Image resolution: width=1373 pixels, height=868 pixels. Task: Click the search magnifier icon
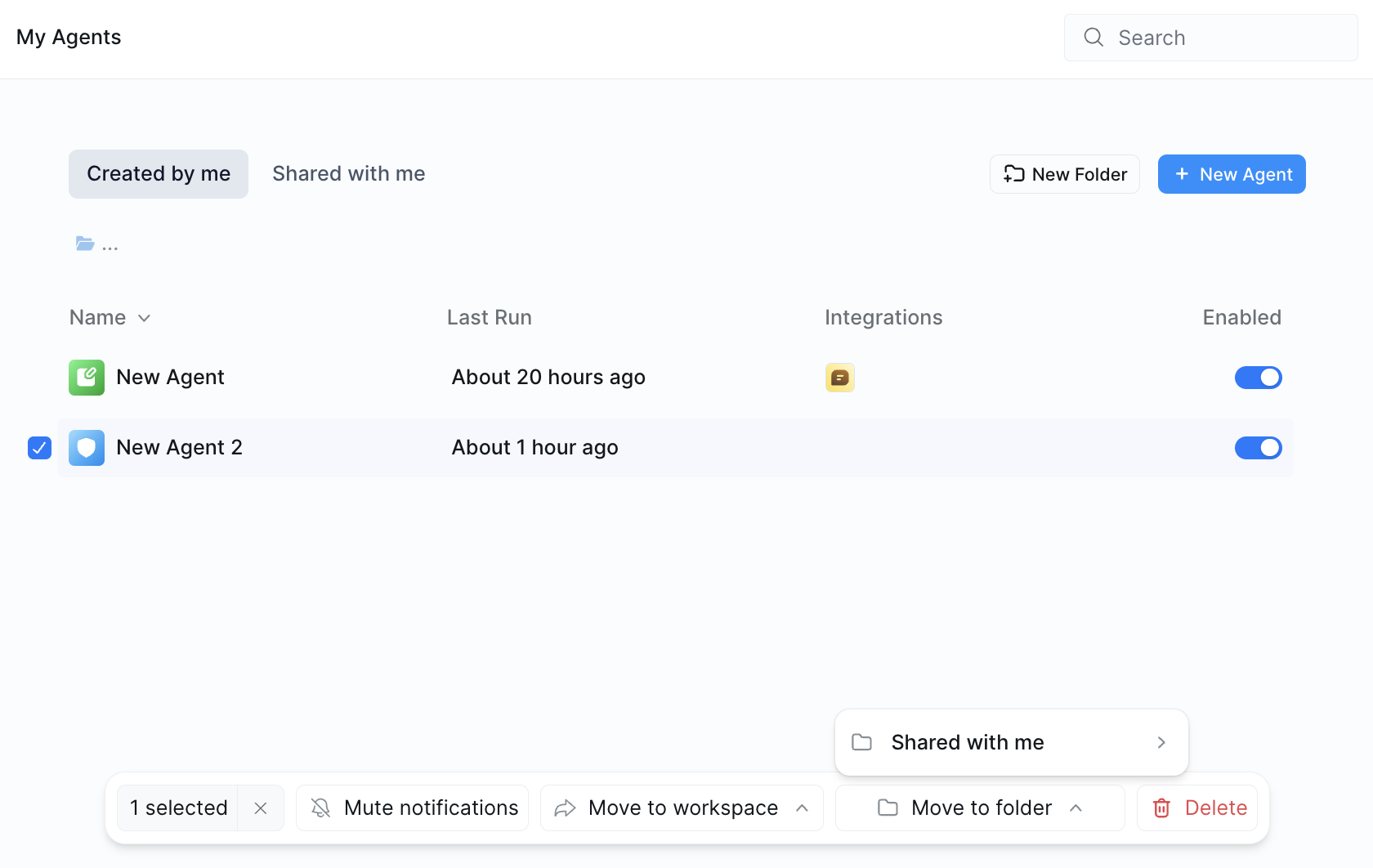coord(1093,37)
